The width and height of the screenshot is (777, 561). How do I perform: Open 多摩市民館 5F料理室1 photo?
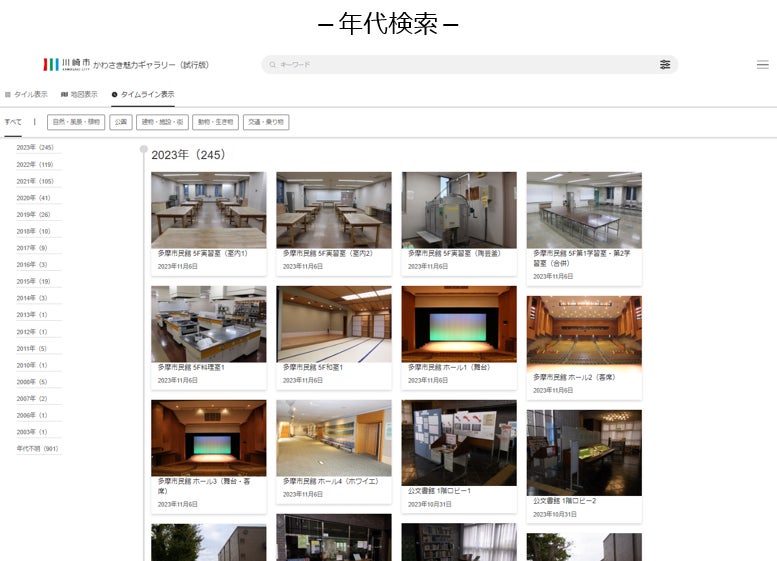[x=209, y=324]
